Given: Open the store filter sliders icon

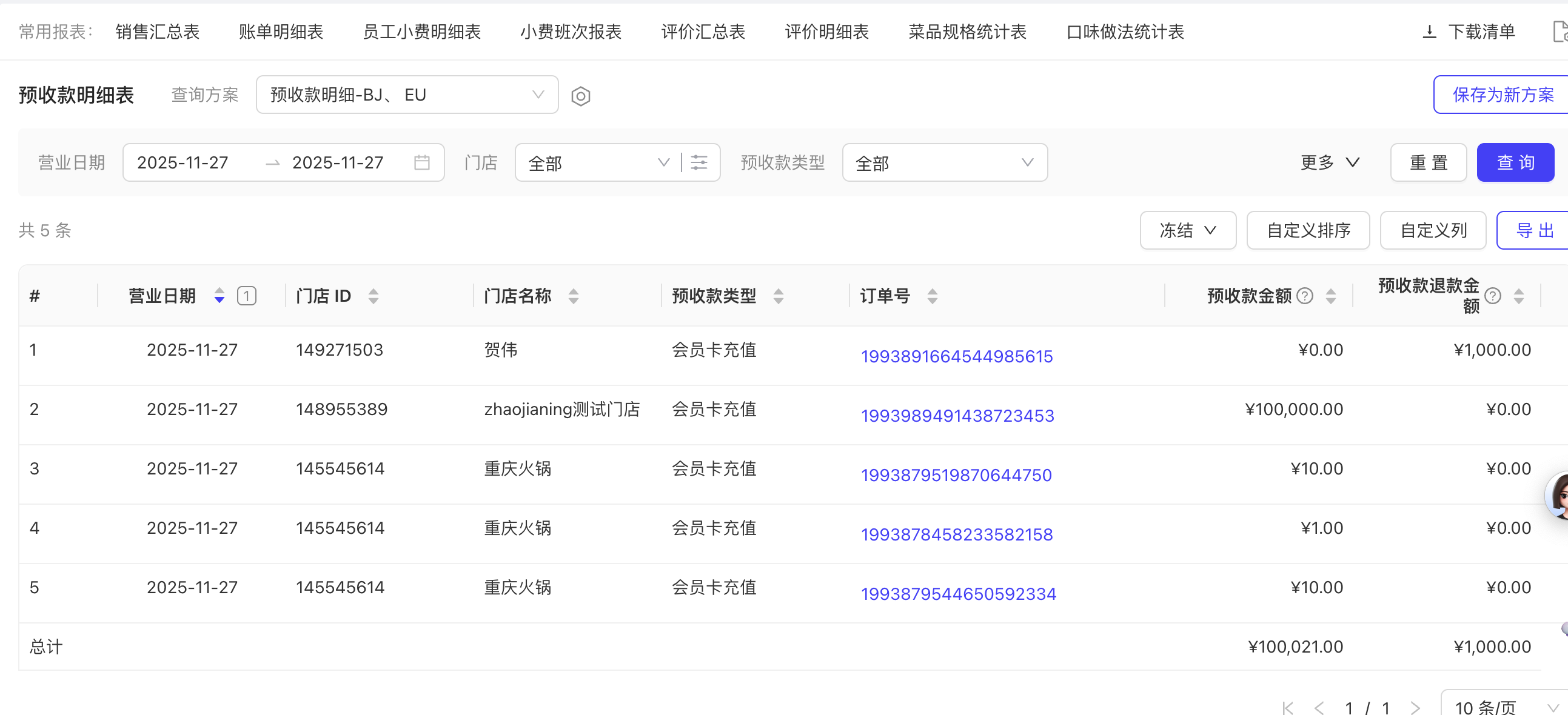Looking at the screenshot, I should point(699,162).
